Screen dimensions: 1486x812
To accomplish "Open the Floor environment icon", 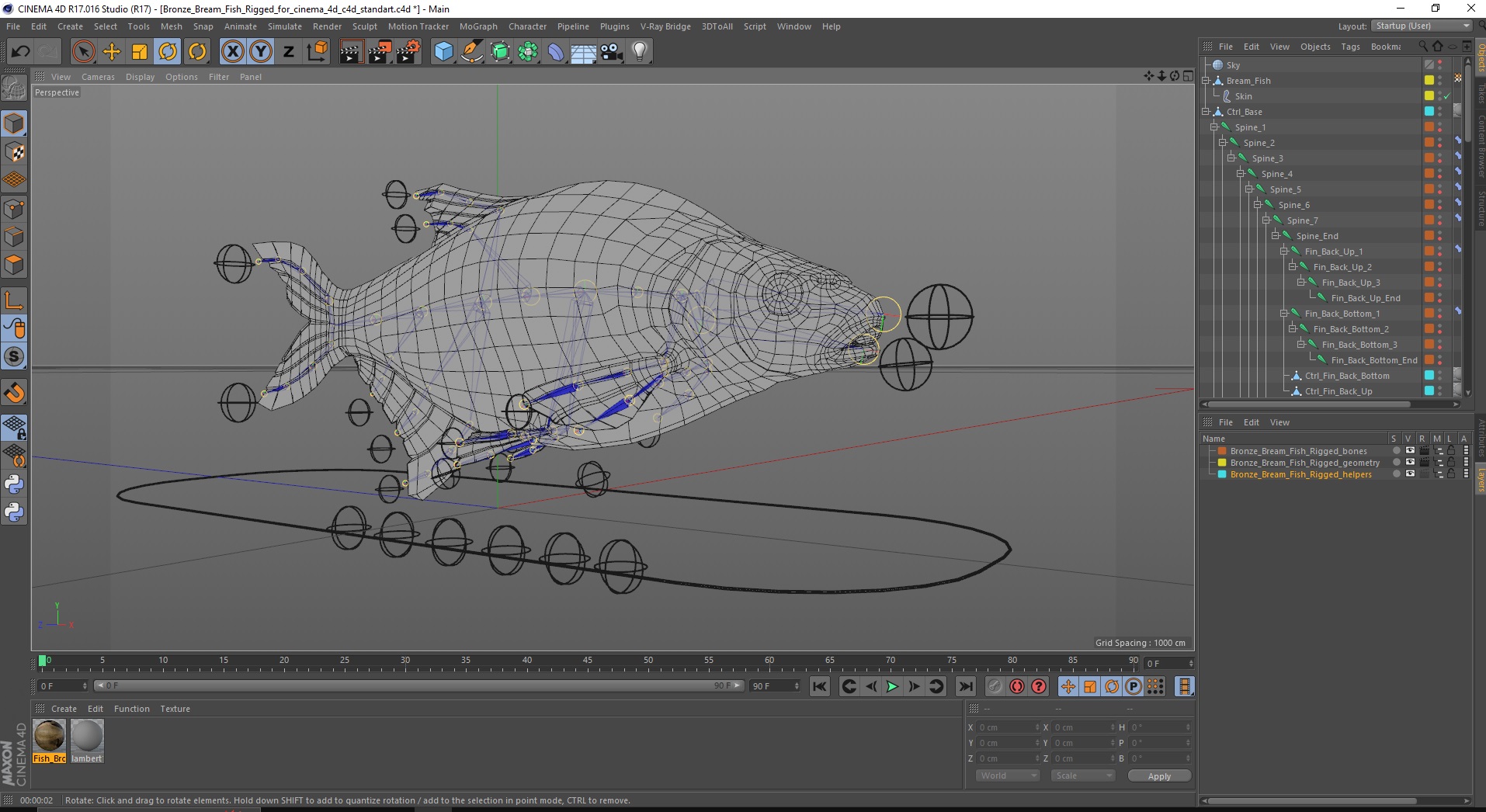I will coord(584,52).
